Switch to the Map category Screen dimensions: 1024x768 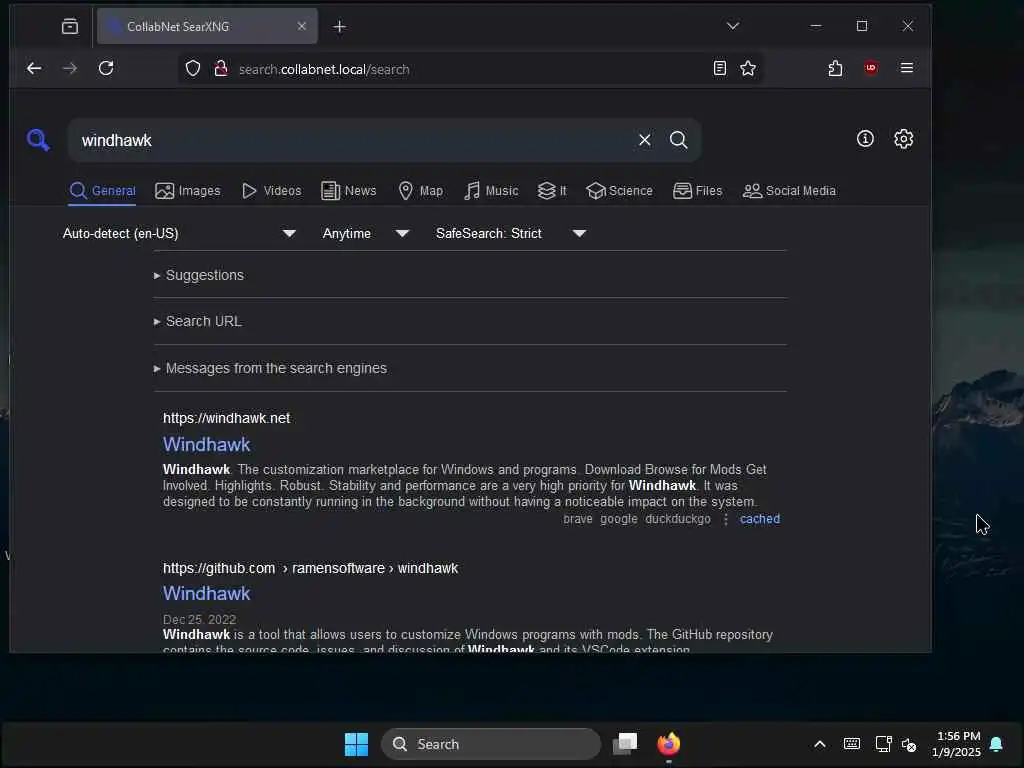point(421,191)
